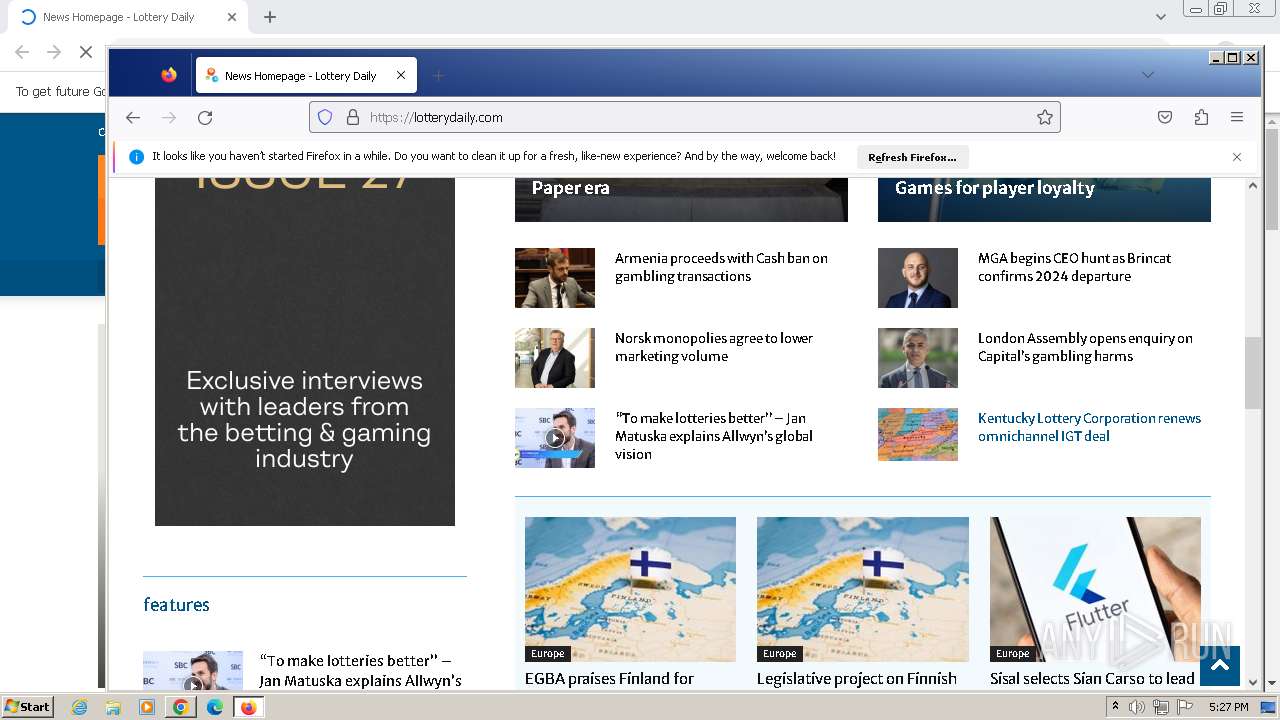Reload the lotterydaily.com page in Firefox
This screenshot has height=720, width=1280.
pyautogui.click(x=205, y=117)
